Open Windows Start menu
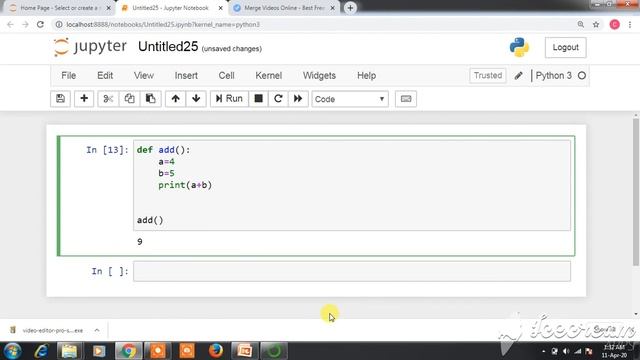 point(12,351)
